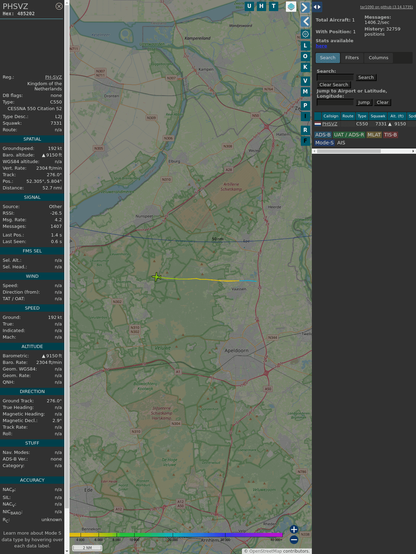Switch to the Search tab
Viewport: 416px width, 554px height.
click(328, 58)
